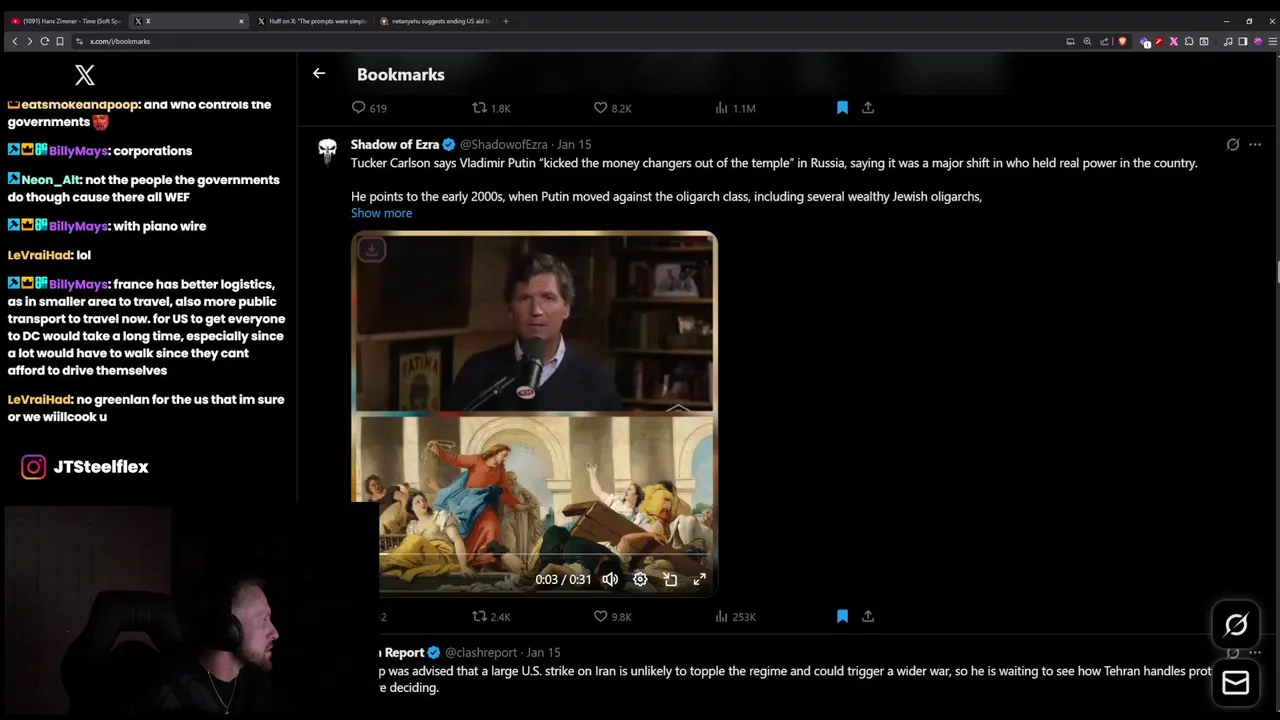
Task: Open the Jan 15 timestamp of clashreport post
Action: (x=544, y=653)
